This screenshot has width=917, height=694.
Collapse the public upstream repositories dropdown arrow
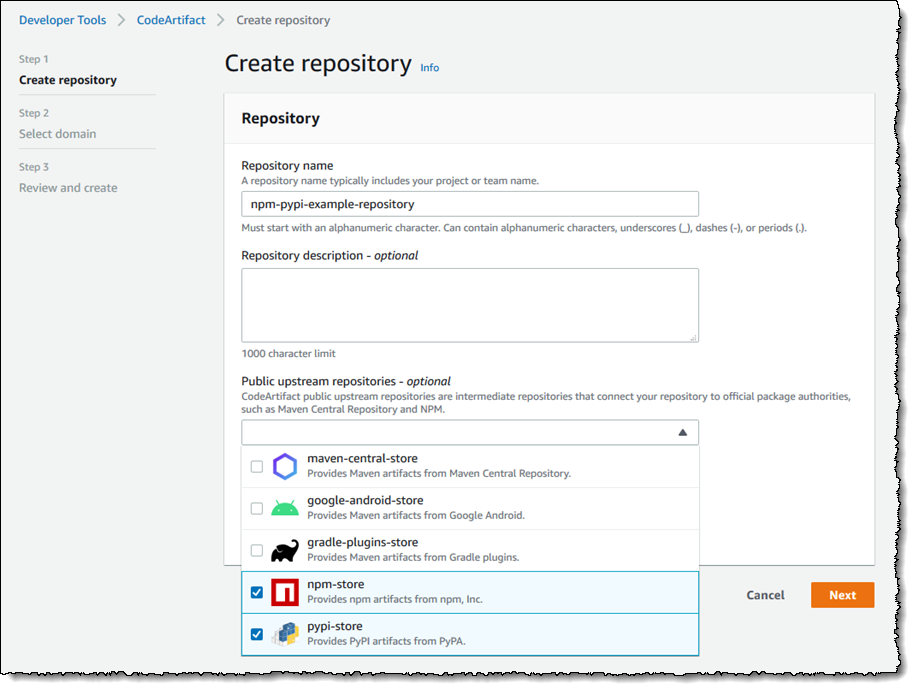pos(682,433)
